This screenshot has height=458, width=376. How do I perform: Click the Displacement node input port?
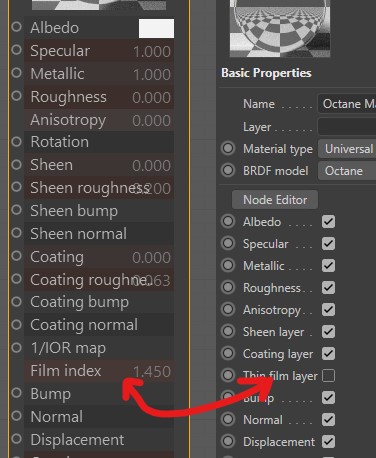[x=16, y=439]
